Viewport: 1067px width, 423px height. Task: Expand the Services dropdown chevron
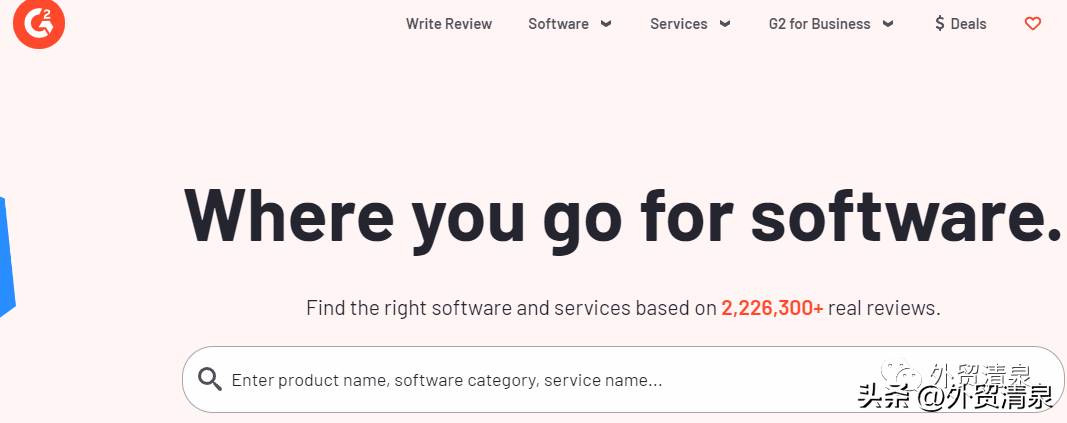pyautogui.click(x=725, y=24)
